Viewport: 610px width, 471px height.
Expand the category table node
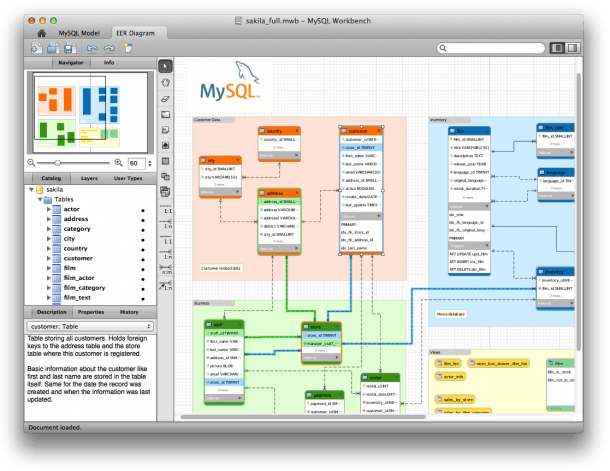coord(49,229)
